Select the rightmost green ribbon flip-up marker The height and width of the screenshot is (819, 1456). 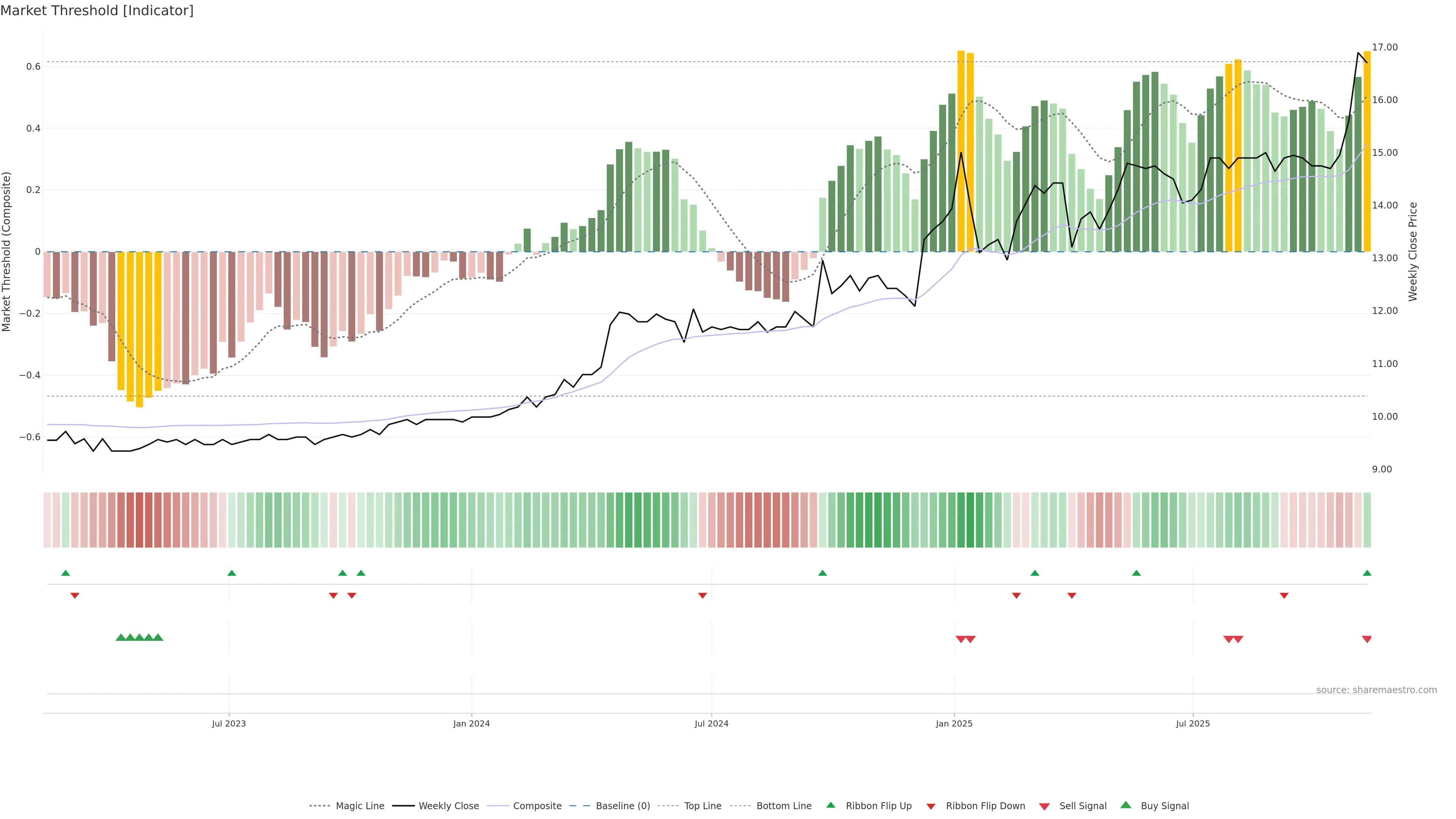[x=1367, y=573]
